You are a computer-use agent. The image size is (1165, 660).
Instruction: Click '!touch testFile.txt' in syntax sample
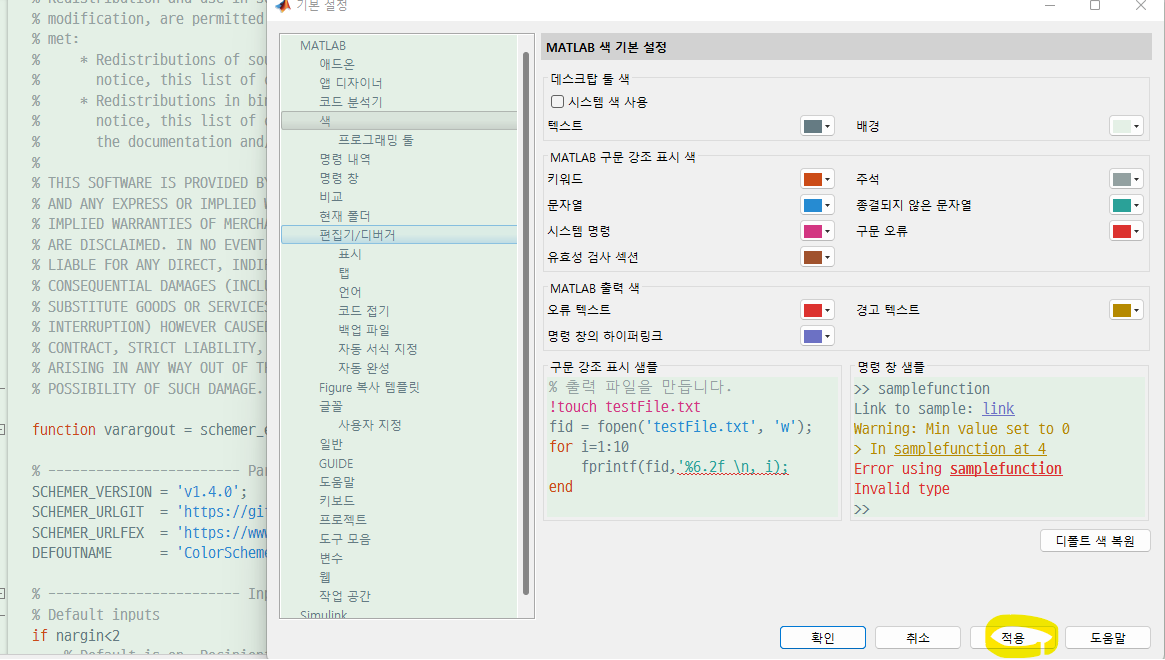tap(625, 407)
